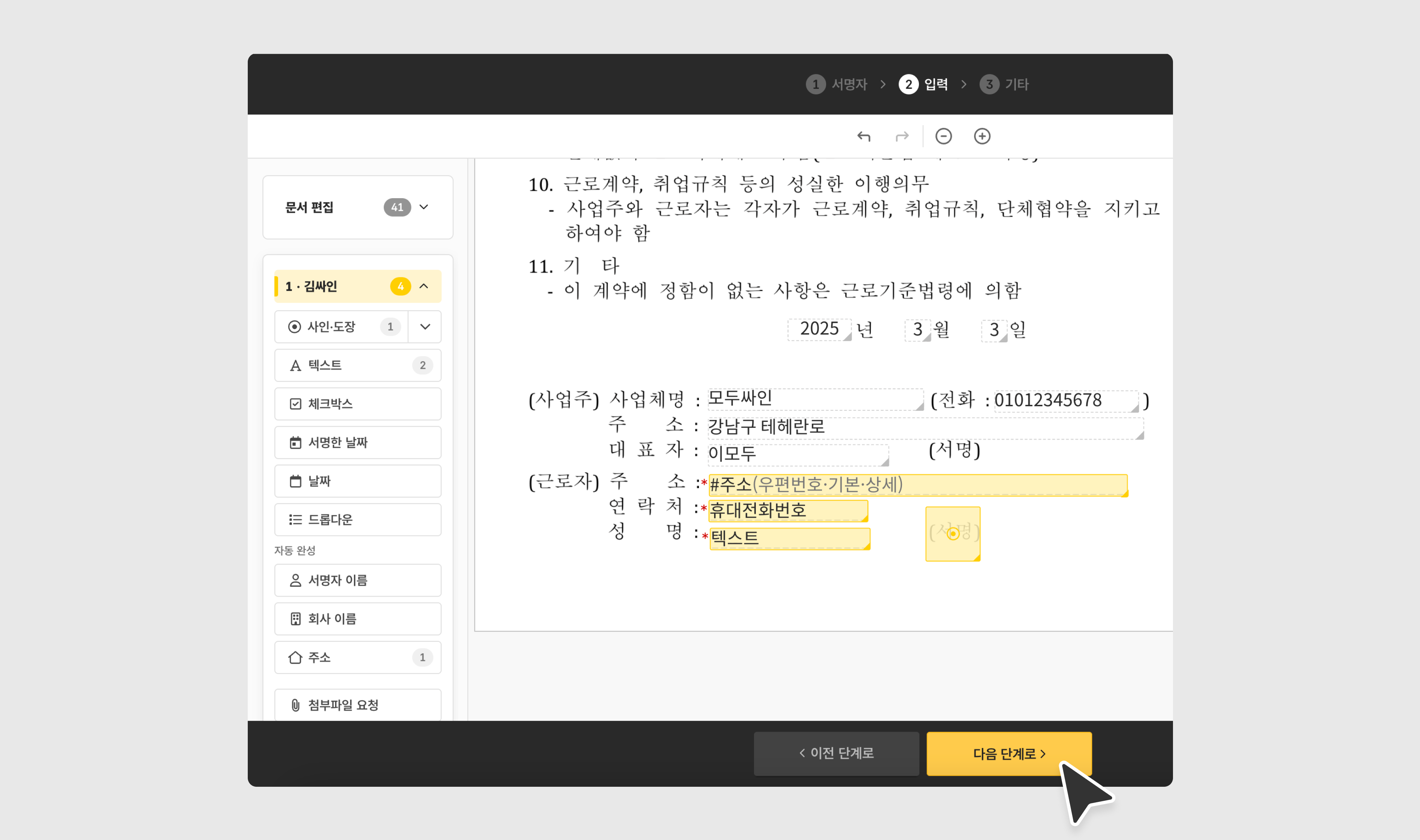Click the 다음 단계로 button

tap(1008, 753)
